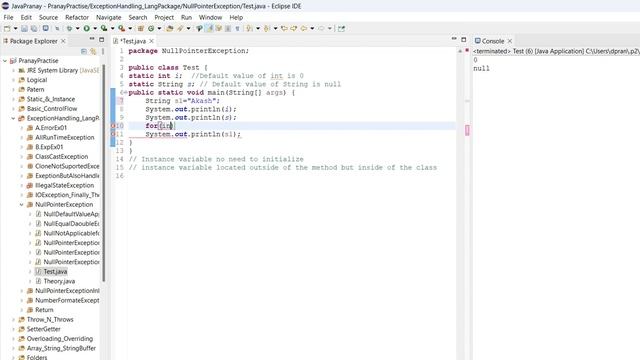Open the Run configurations dropdown arrow
The width and height of the screenshot is (640, 360).
[x=95, y=29]
